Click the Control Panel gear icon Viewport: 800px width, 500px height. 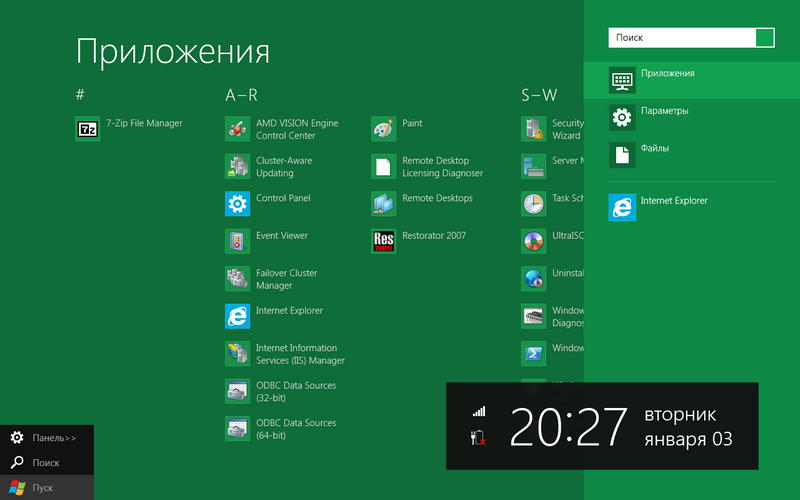pos(237,204)
